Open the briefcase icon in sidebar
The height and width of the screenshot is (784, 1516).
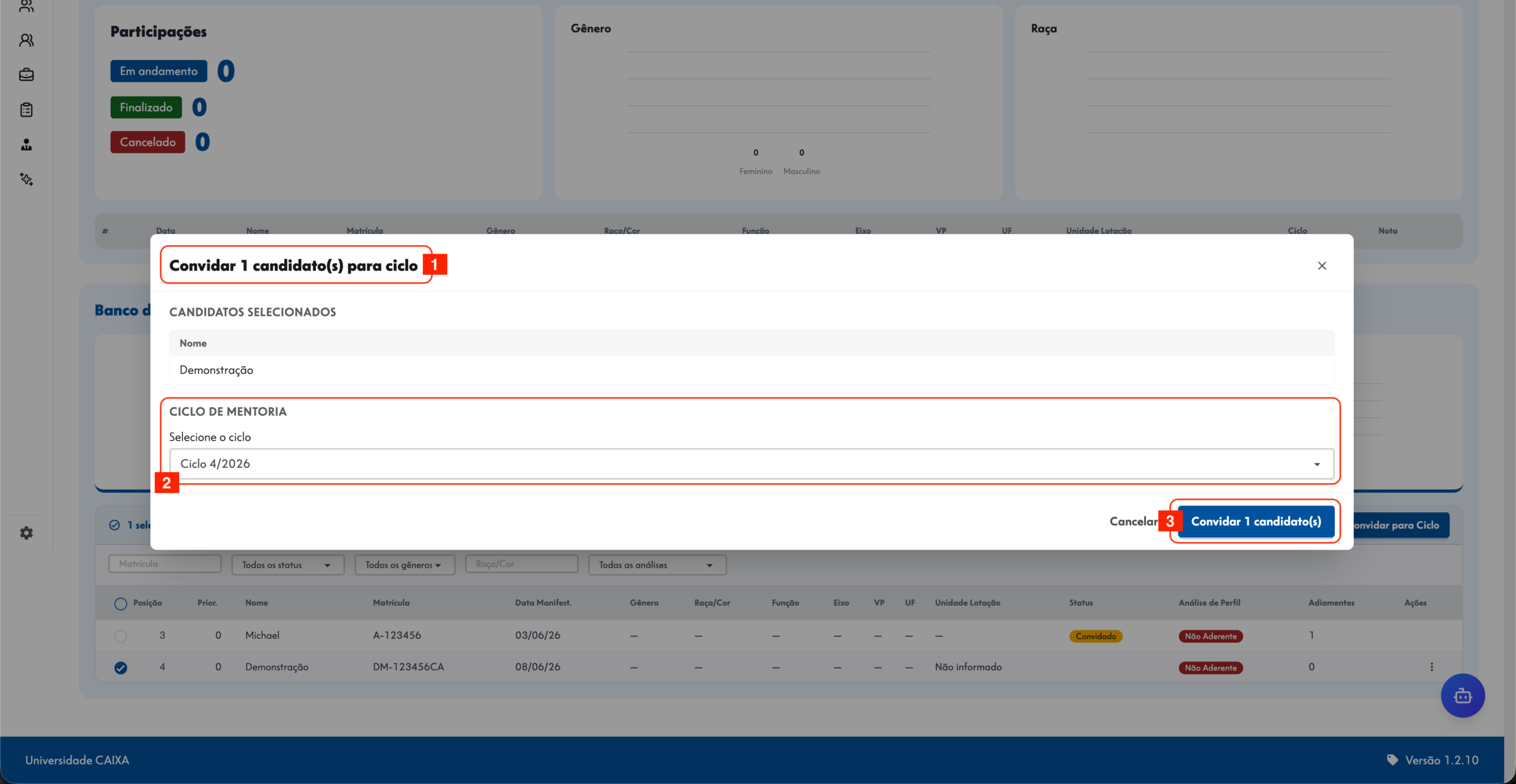(x=26, y=75)
